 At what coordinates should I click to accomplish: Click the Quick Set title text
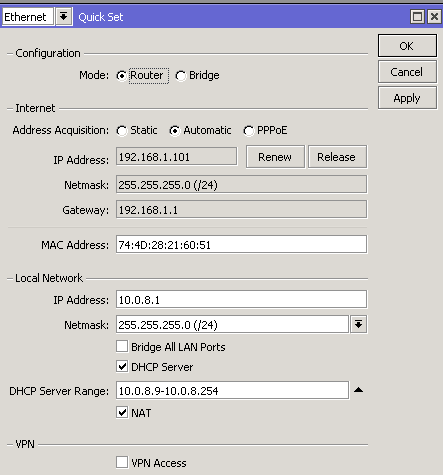[101, 17]
